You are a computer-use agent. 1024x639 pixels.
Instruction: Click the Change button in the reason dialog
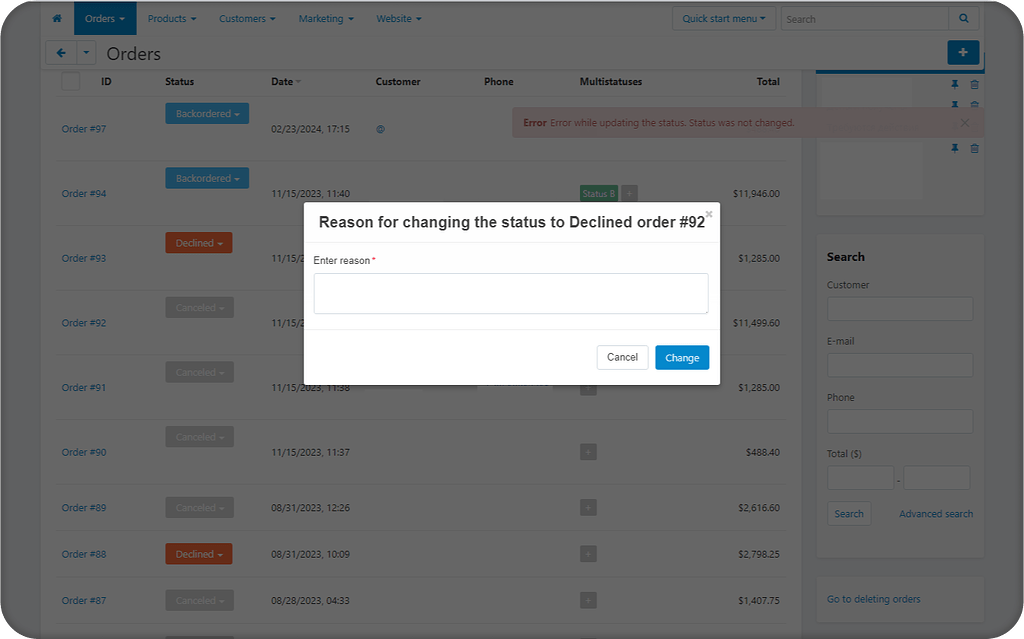[682, 357]
